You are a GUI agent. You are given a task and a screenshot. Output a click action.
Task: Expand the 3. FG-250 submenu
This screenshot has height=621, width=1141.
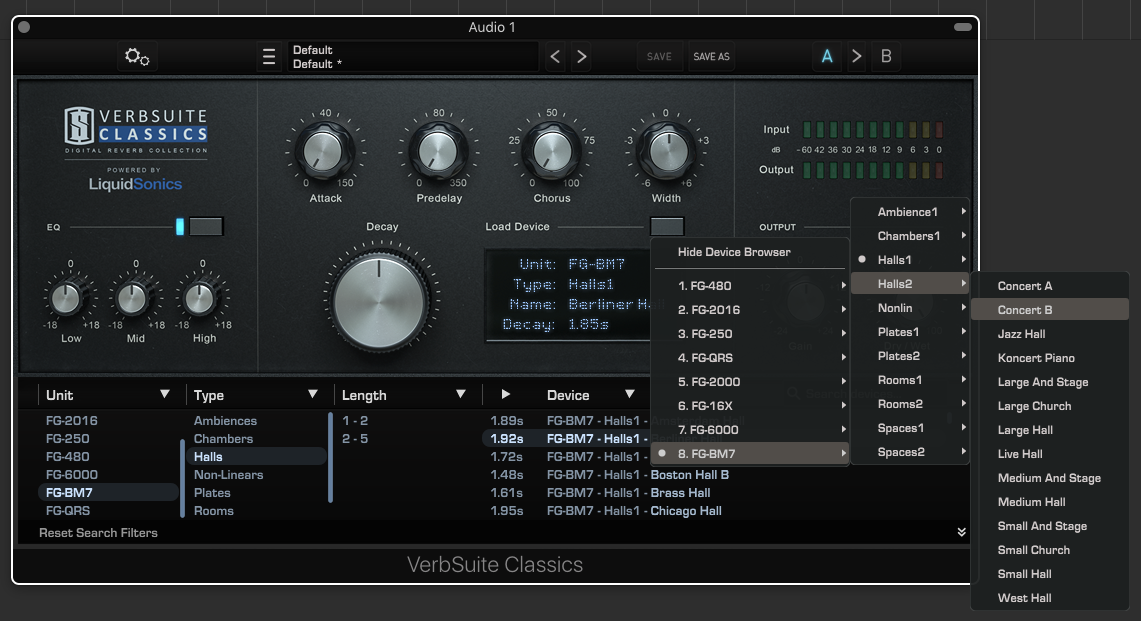click(750, 333)
